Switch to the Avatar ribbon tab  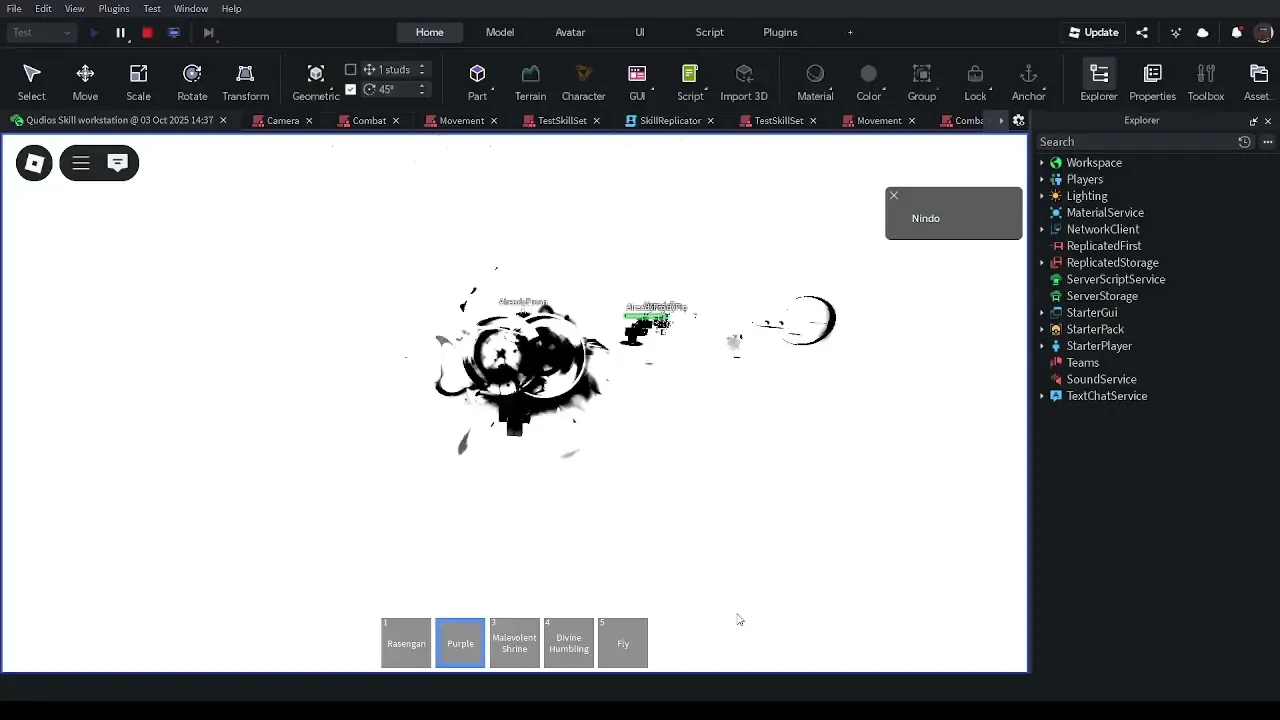click(x=570, y=32)
